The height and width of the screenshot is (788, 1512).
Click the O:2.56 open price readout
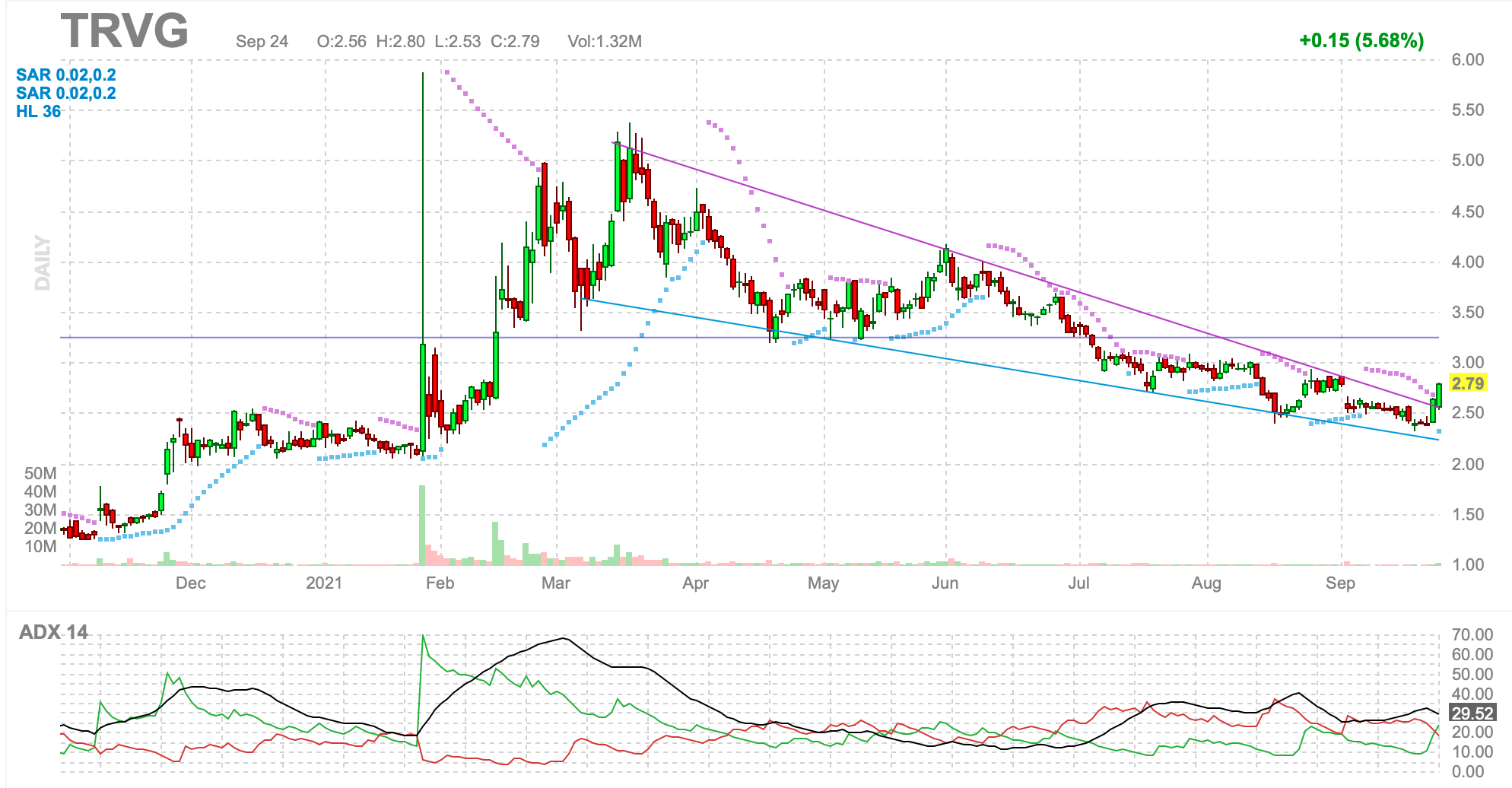point(341,41)
